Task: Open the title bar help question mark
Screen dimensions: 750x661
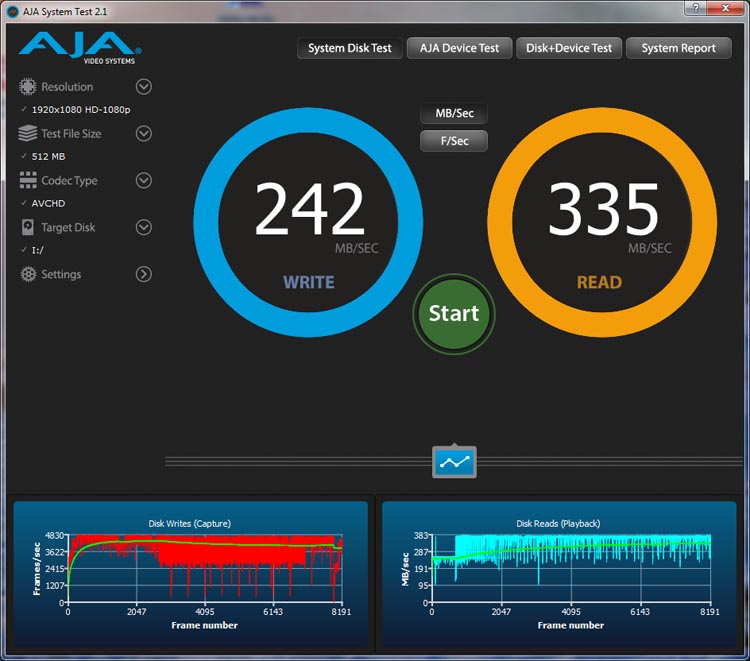Action: click(x=695, y=8)
